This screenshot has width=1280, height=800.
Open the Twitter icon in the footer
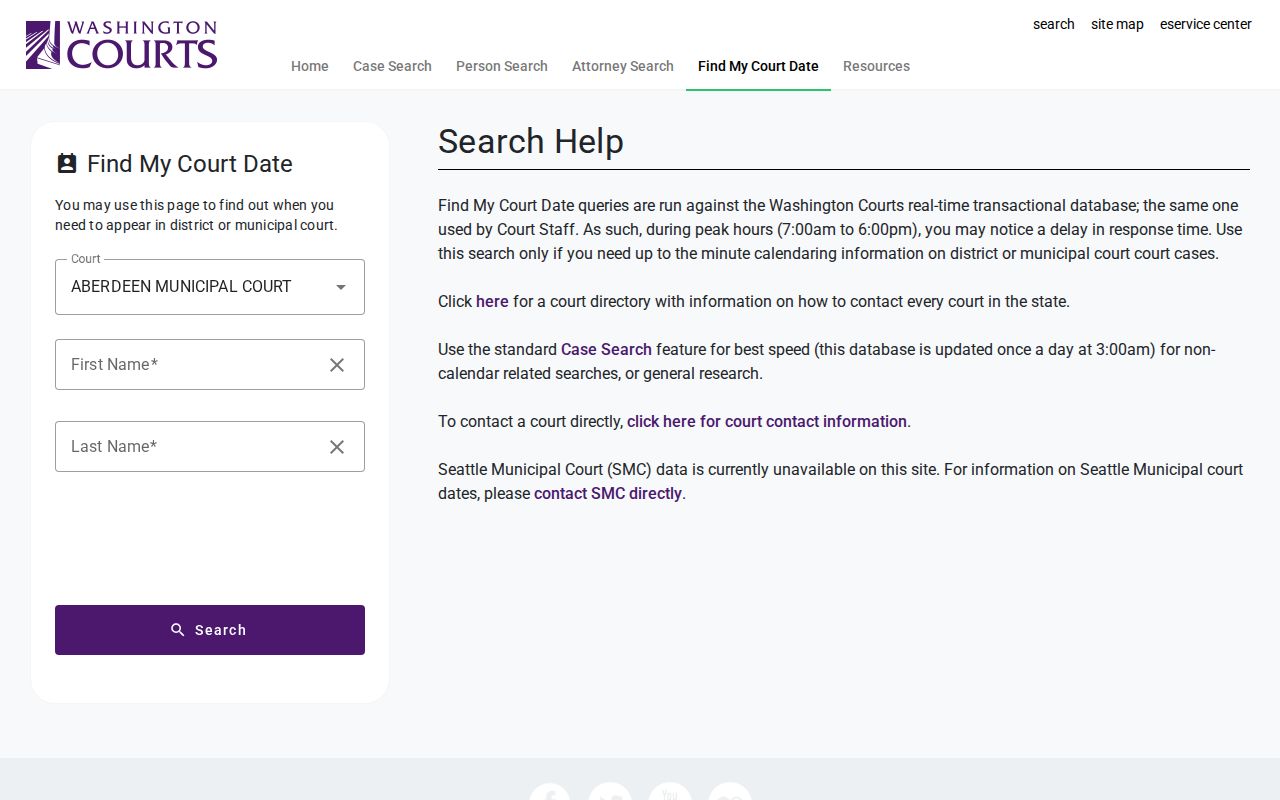pyautogui.click(x=609, y=791)
